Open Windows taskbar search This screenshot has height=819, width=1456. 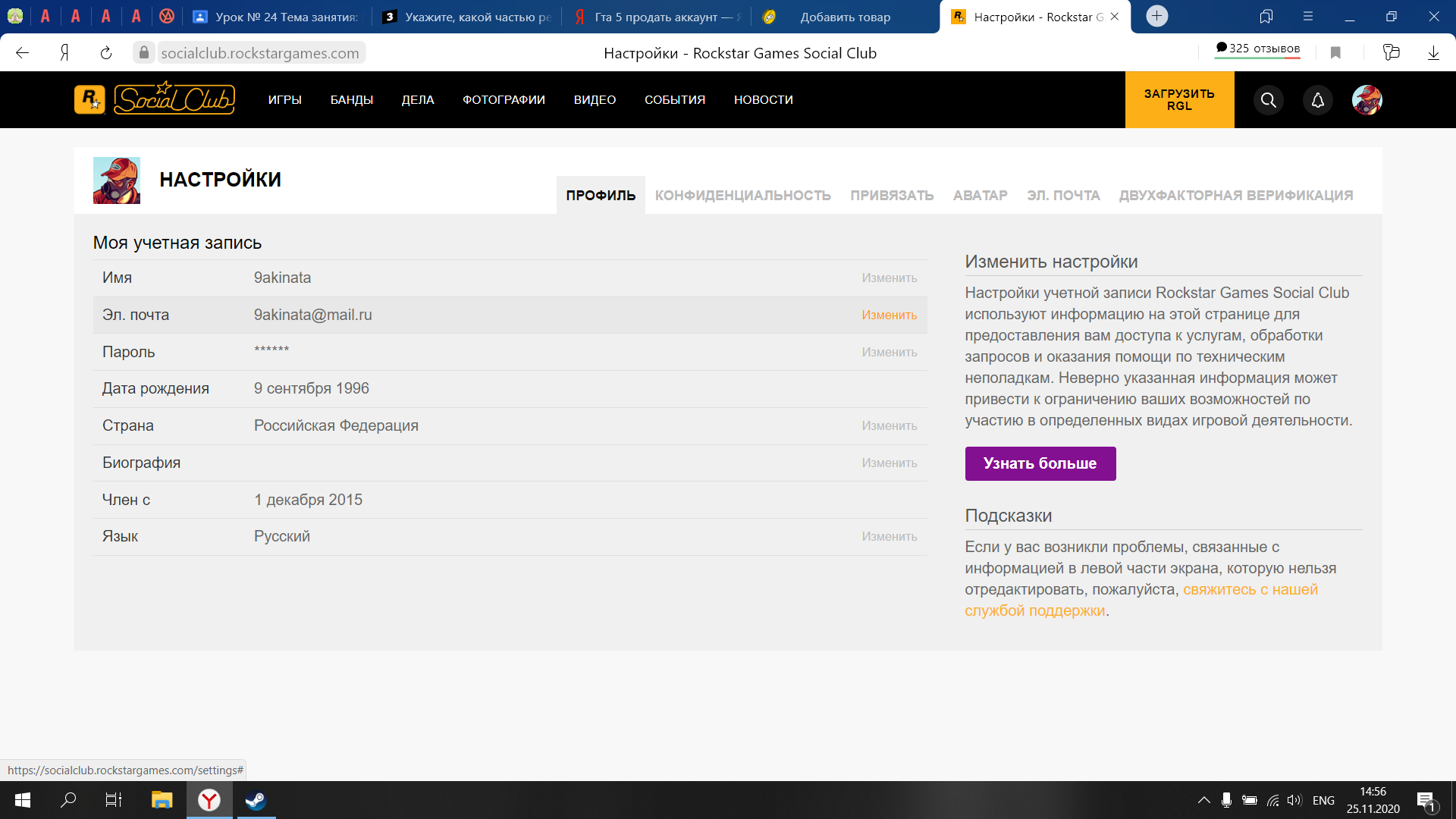(x=68, y=800)
